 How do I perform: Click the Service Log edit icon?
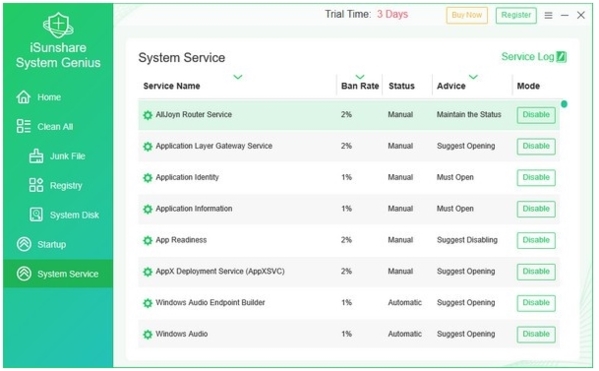561,57
